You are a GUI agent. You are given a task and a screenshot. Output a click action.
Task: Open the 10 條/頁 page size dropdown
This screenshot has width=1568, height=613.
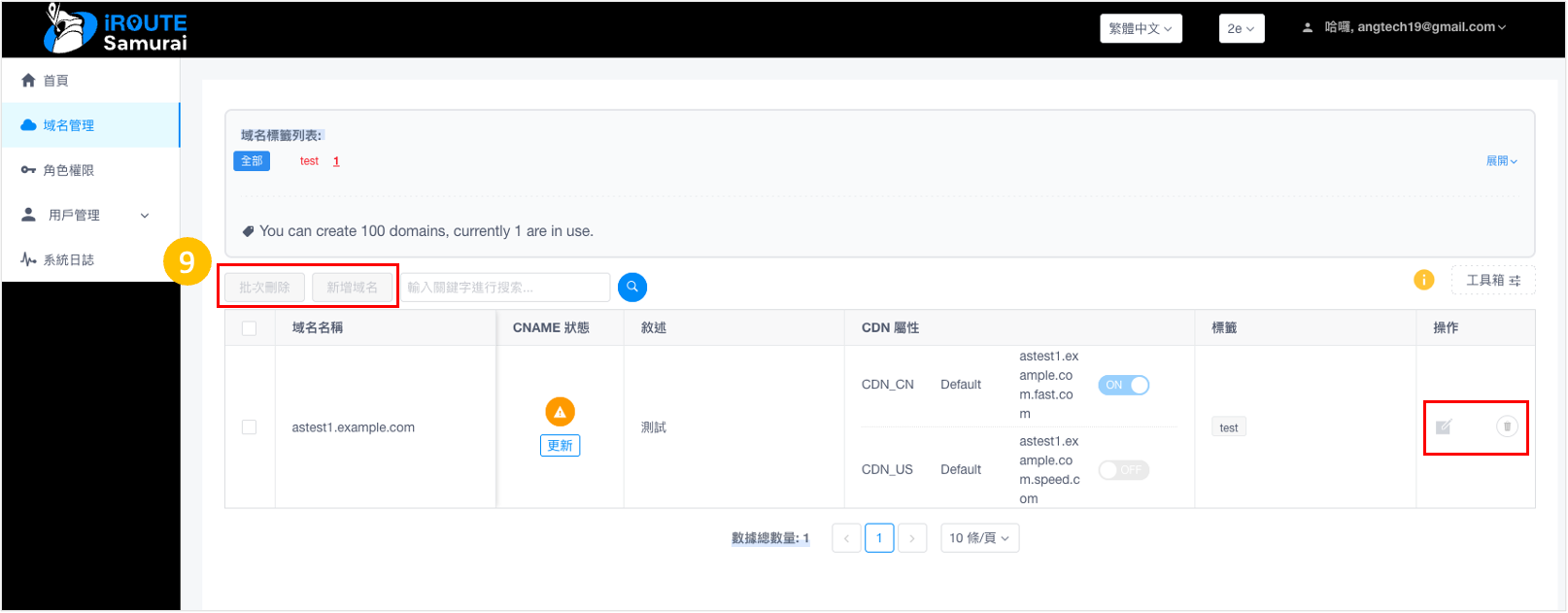coord(979,538)
